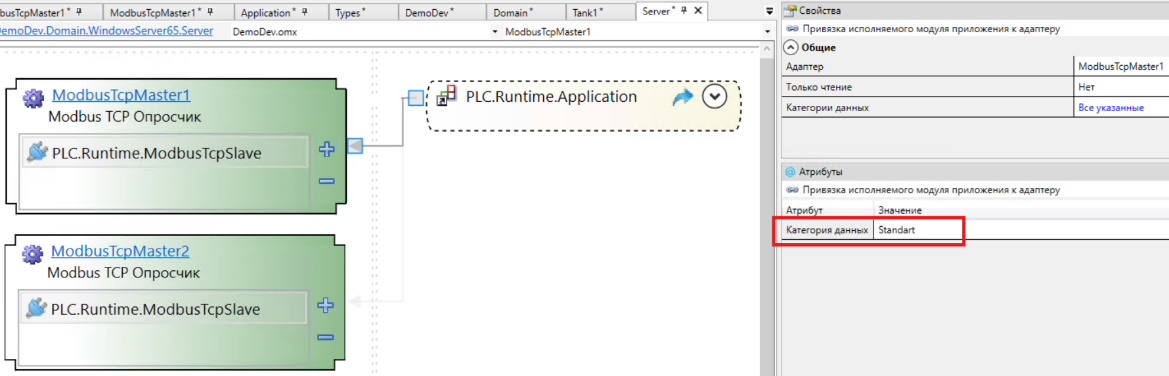Screen dimensions: 1169x376
Task: Click the @ icon of the Атрибуты panel
Action: tap(790, 172)
